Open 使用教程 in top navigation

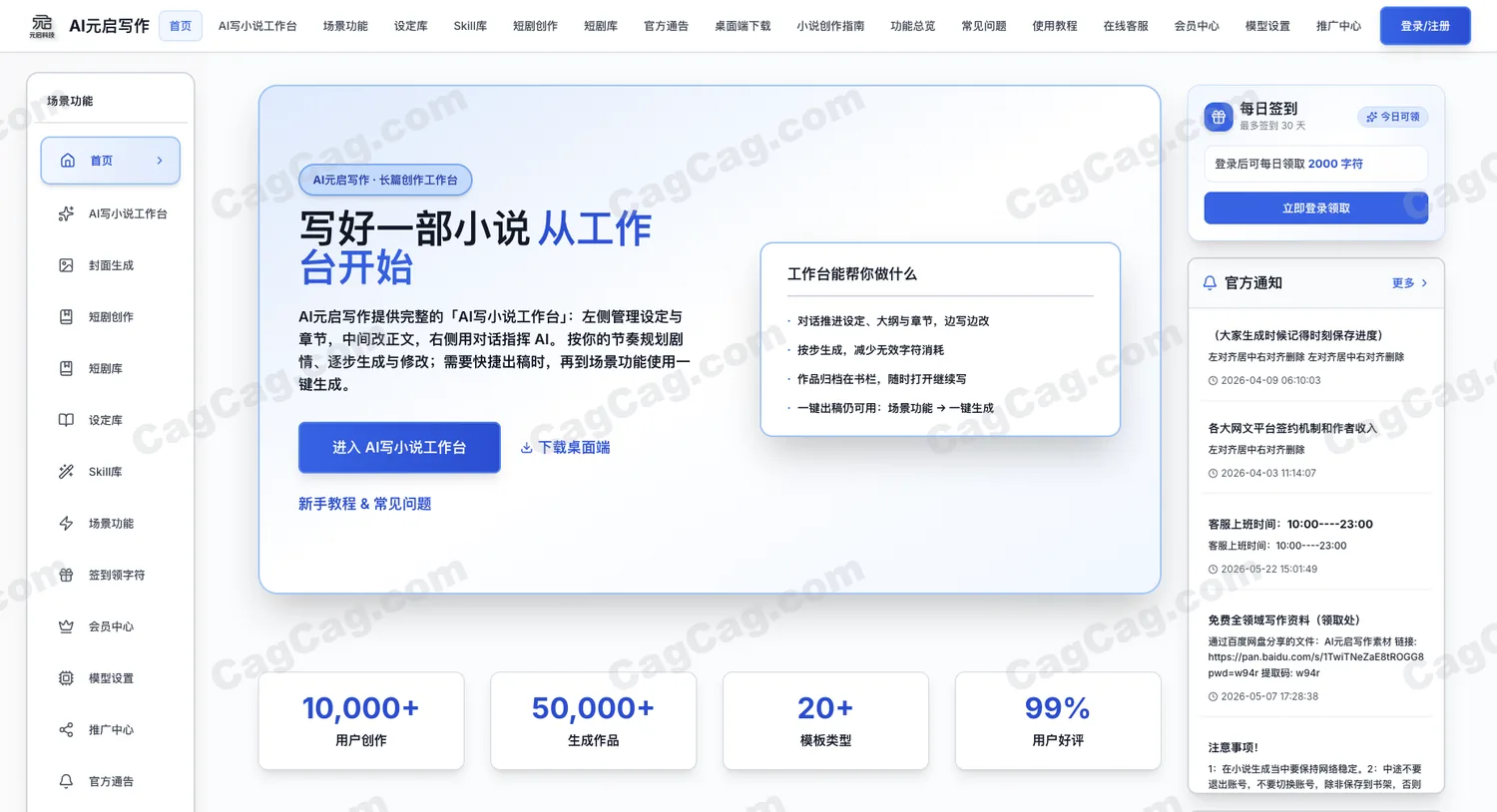pyautogui.click(x=1055, y=26)
